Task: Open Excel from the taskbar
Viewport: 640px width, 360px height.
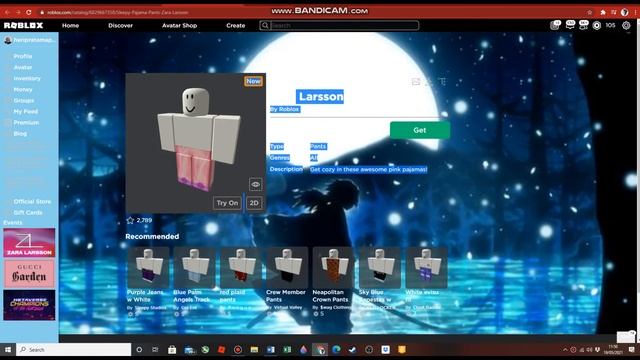Action: pyautogui.click(x=287, y=349)
